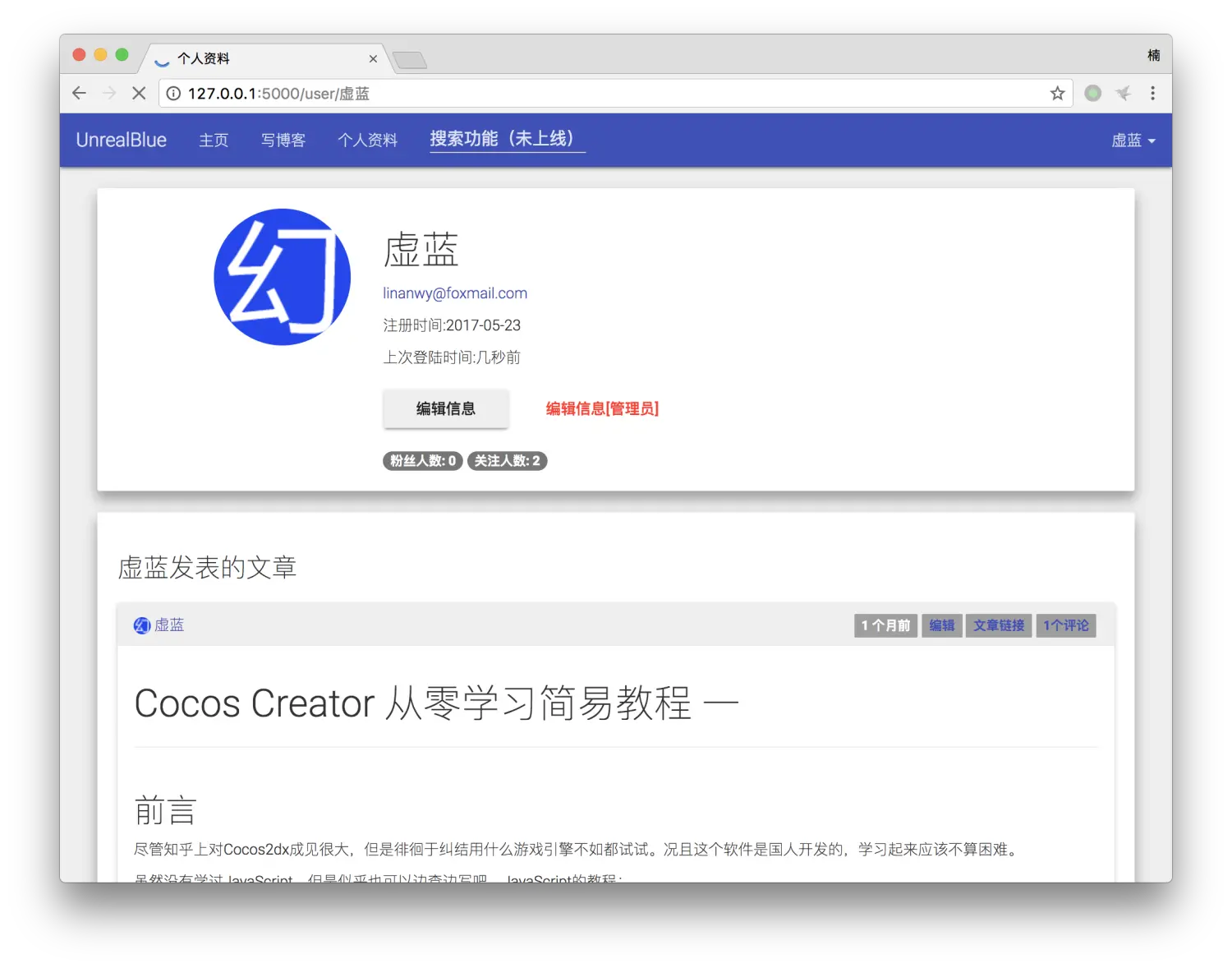
Task: Click the 前言 heading in the post
Action: point(165,810)
